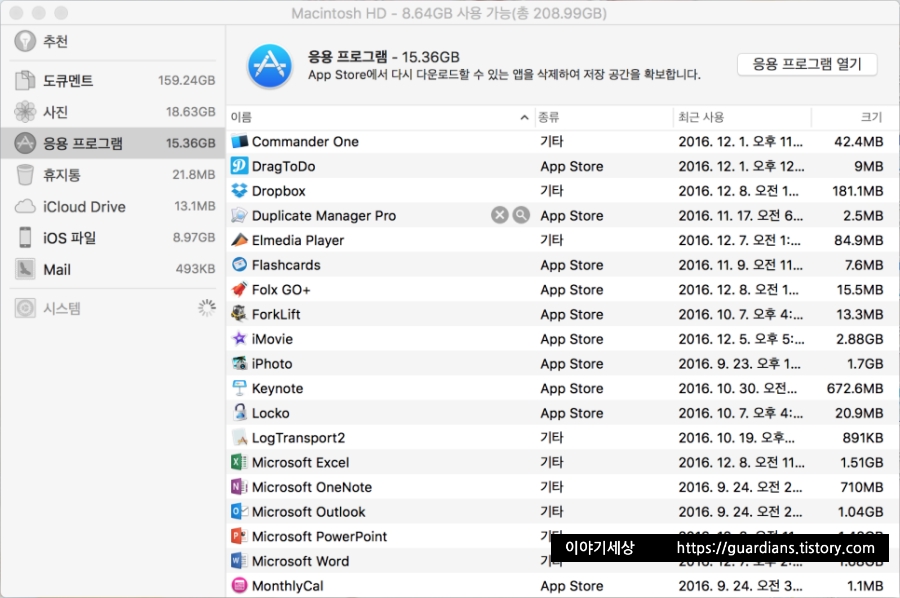
Task: Click the Duplicate Manager Pro app icon
Action: point(239,215)
